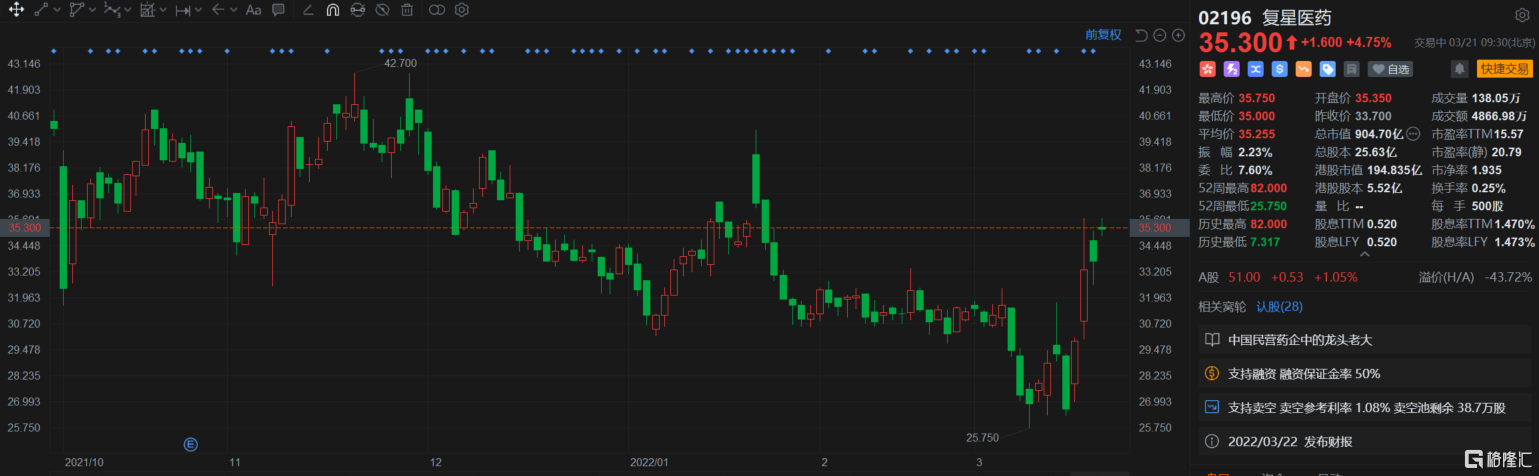The height and width of the screenshot is (476, 1539).
Task: Select the Aa text annotation tool
Action: (253, 10)
